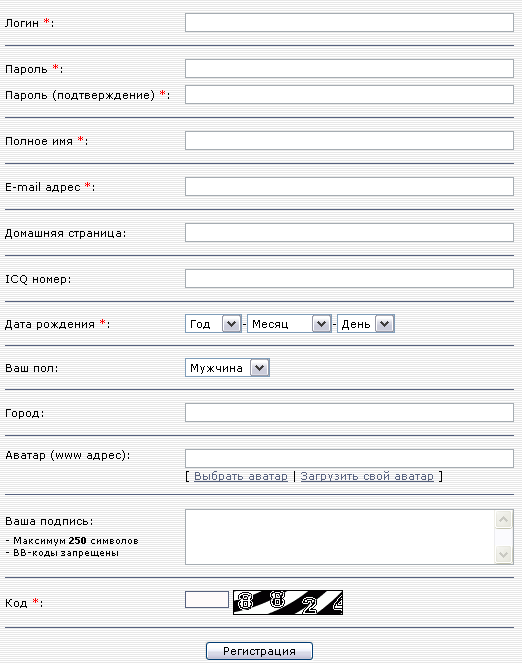The image size is (523, 666).
Task: Click the ICQ номер field
Action: [x=350, y=279]
